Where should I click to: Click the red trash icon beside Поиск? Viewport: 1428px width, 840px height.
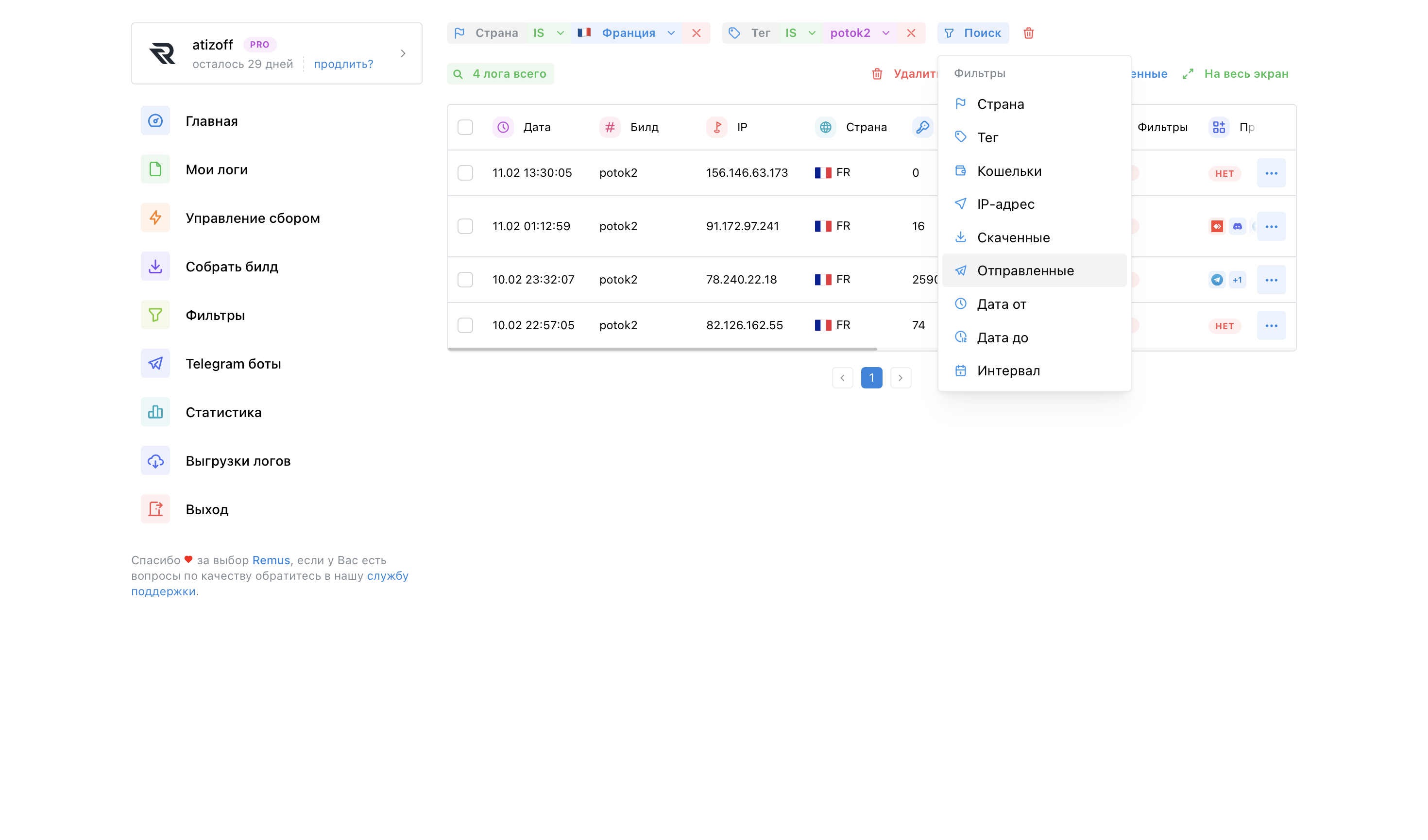pyautogui.click(x=1029, y=33)
